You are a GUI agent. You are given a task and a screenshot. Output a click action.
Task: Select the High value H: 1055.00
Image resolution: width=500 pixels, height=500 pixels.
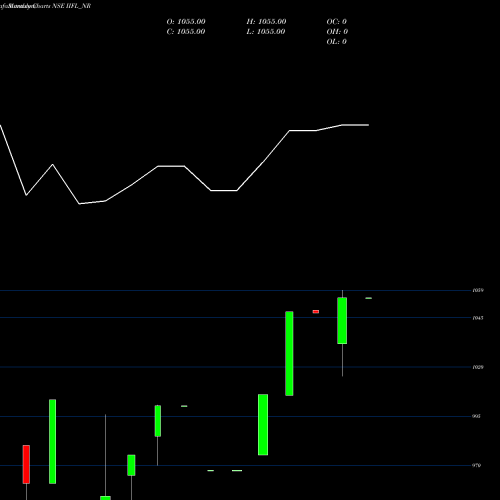(266, 22)
